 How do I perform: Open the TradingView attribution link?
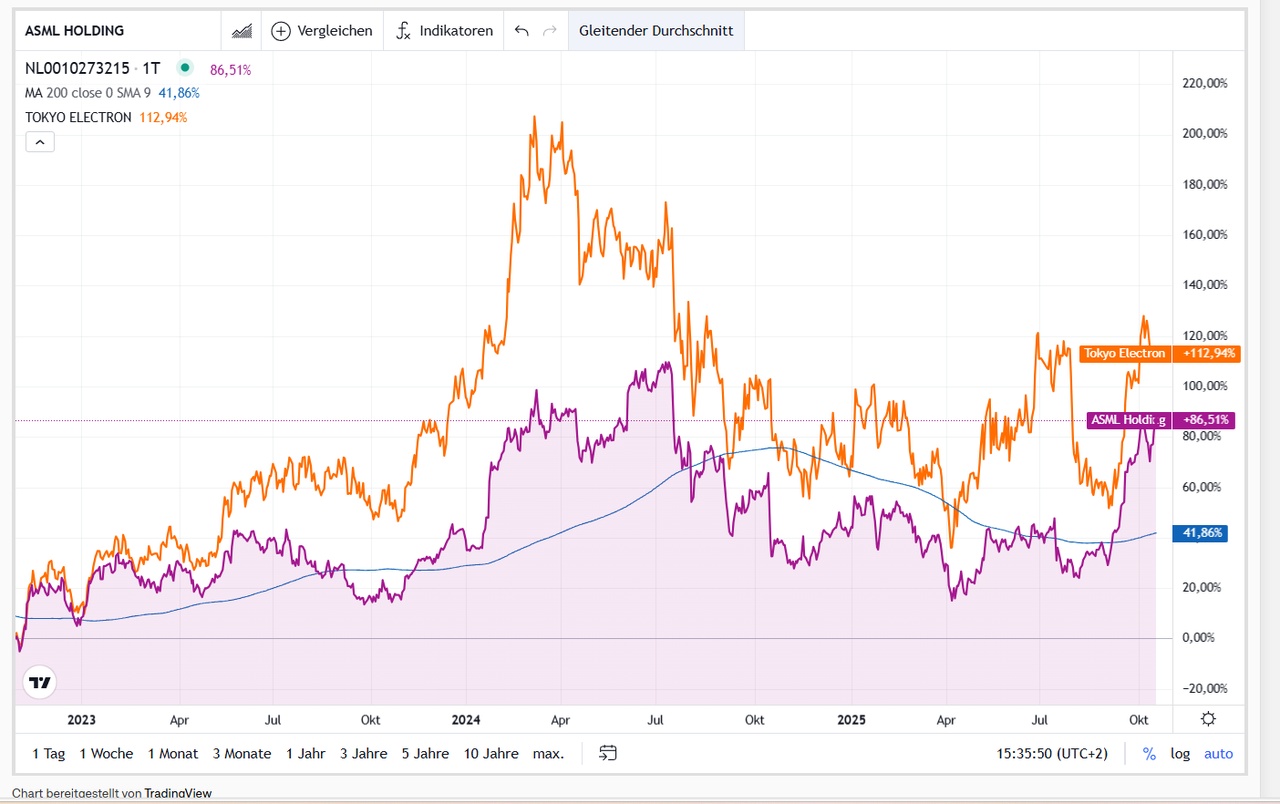coord(178,793)
